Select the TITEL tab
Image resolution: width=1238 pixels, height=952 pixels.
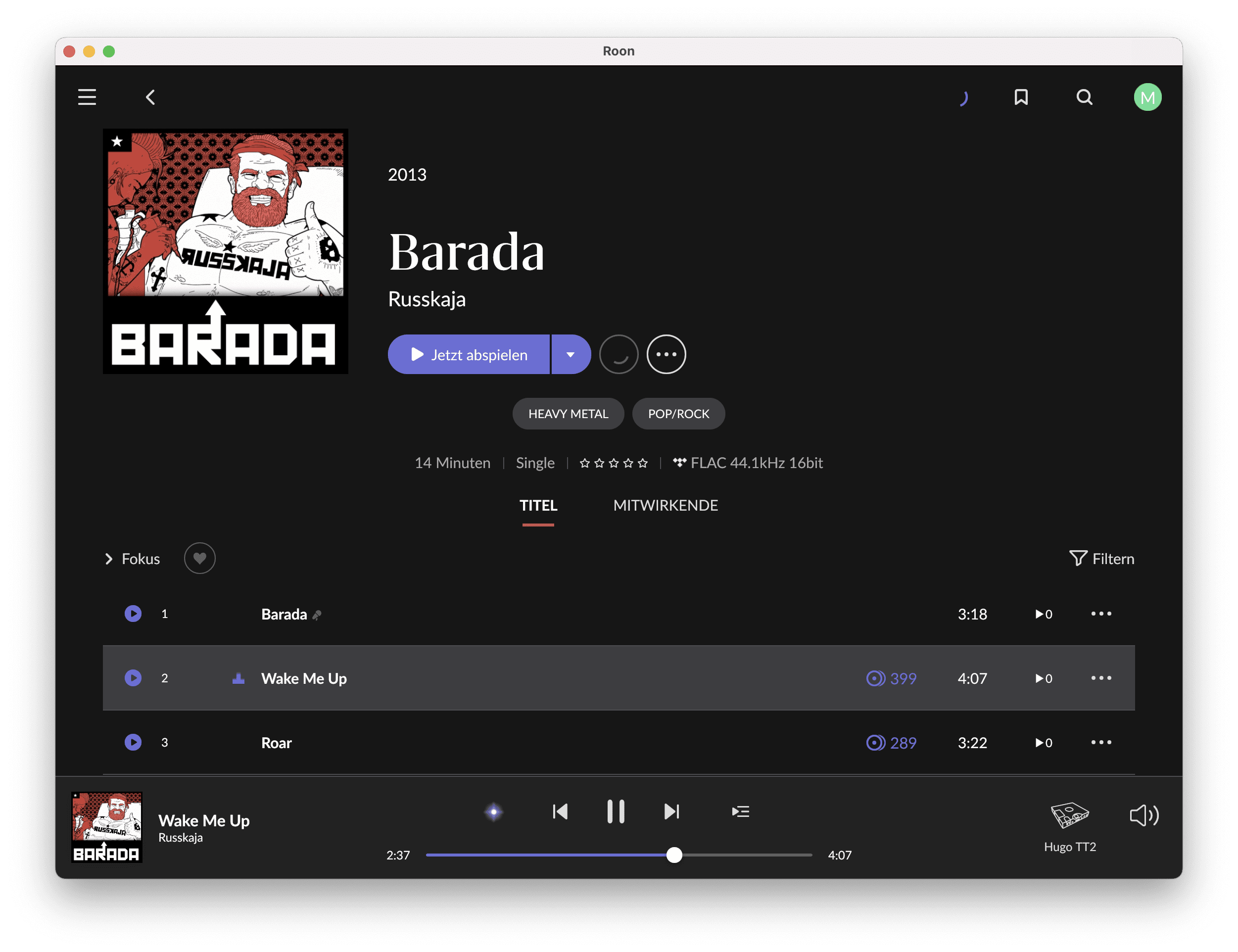pyautogui.click(x=538, y=505)
